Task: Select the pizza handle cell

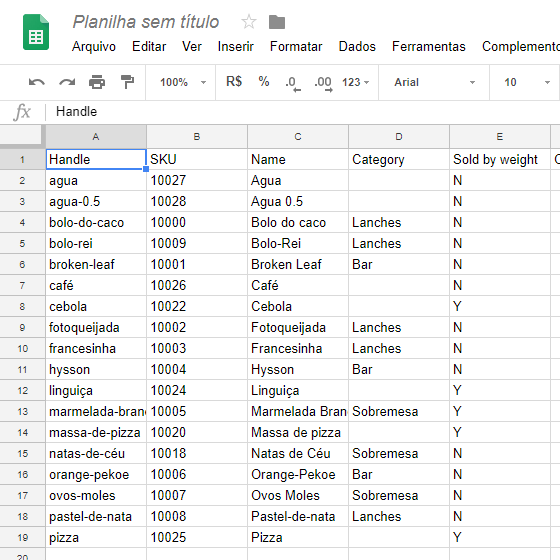Action: tap(96, 538)
